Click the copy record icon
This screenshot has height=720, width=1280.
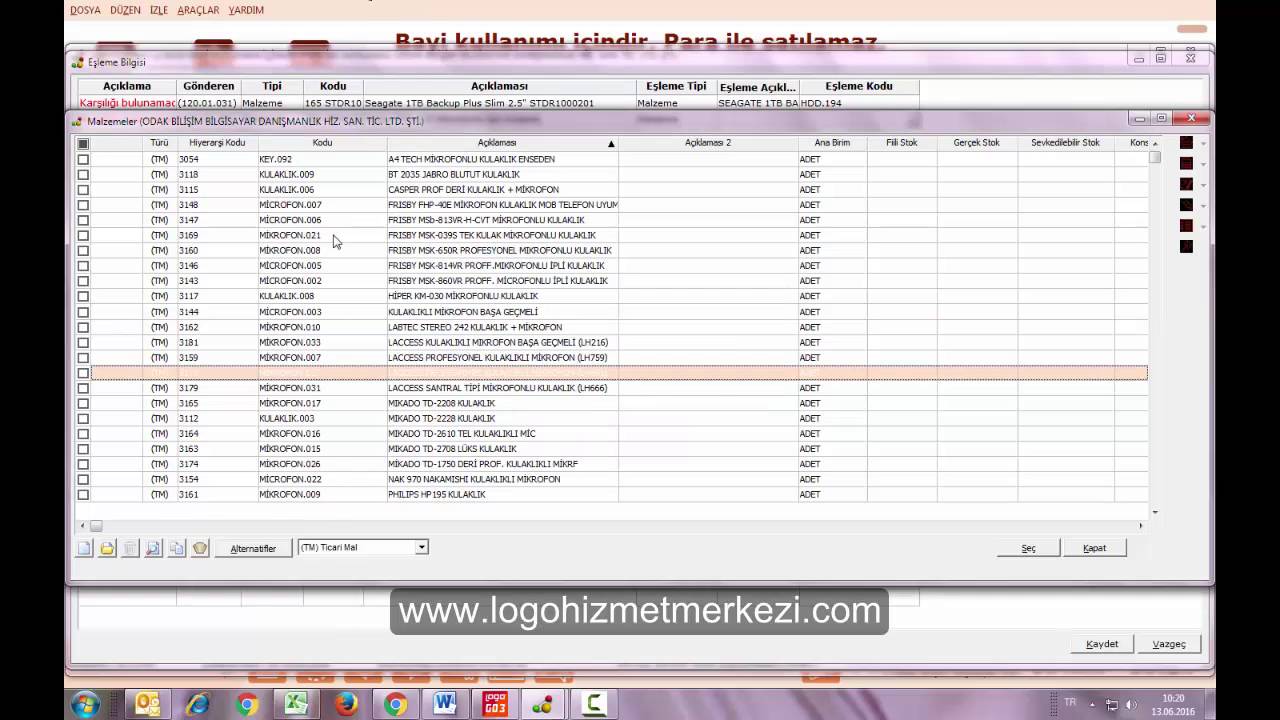176,548
